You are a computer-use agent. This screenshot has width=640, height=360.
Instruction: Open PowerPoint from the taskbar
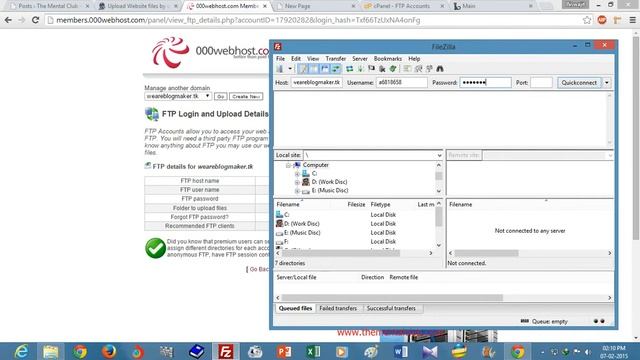click(x=284, y=351)
